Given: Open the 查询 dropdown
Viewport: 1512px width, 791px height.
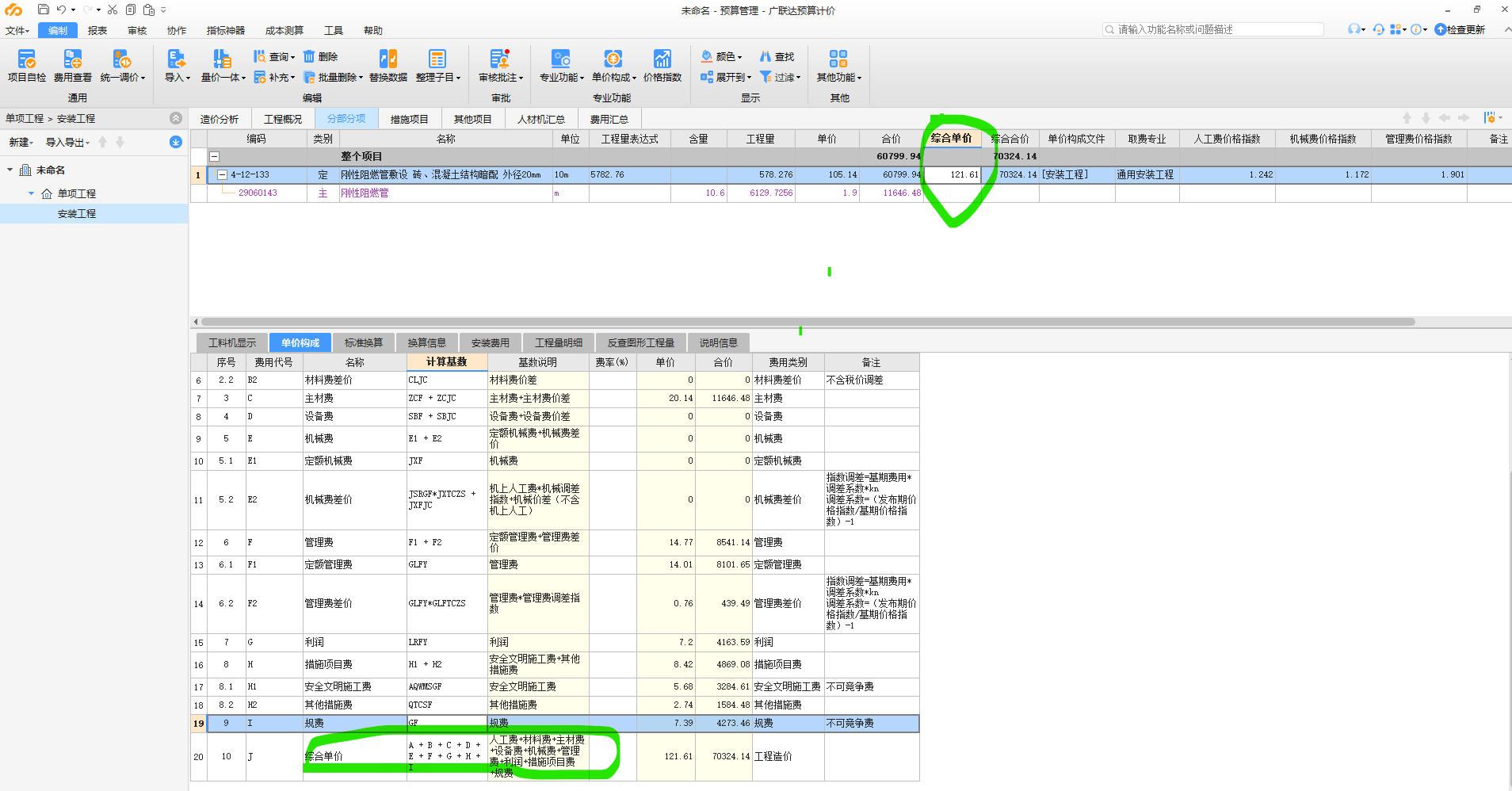Looking at the screenshot, I should coord(273,56).
